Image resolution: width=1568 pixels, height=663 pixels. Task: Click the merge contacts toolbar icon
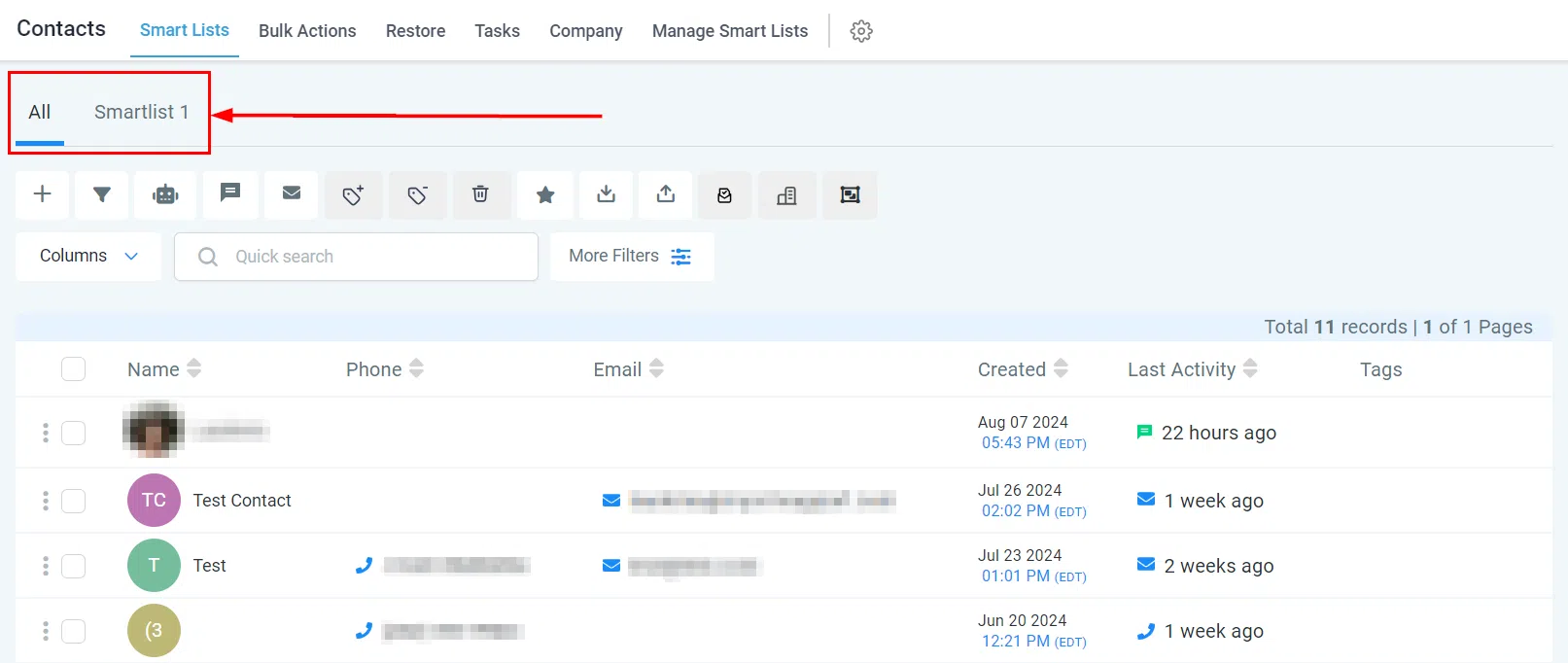(x=850, y=194)
